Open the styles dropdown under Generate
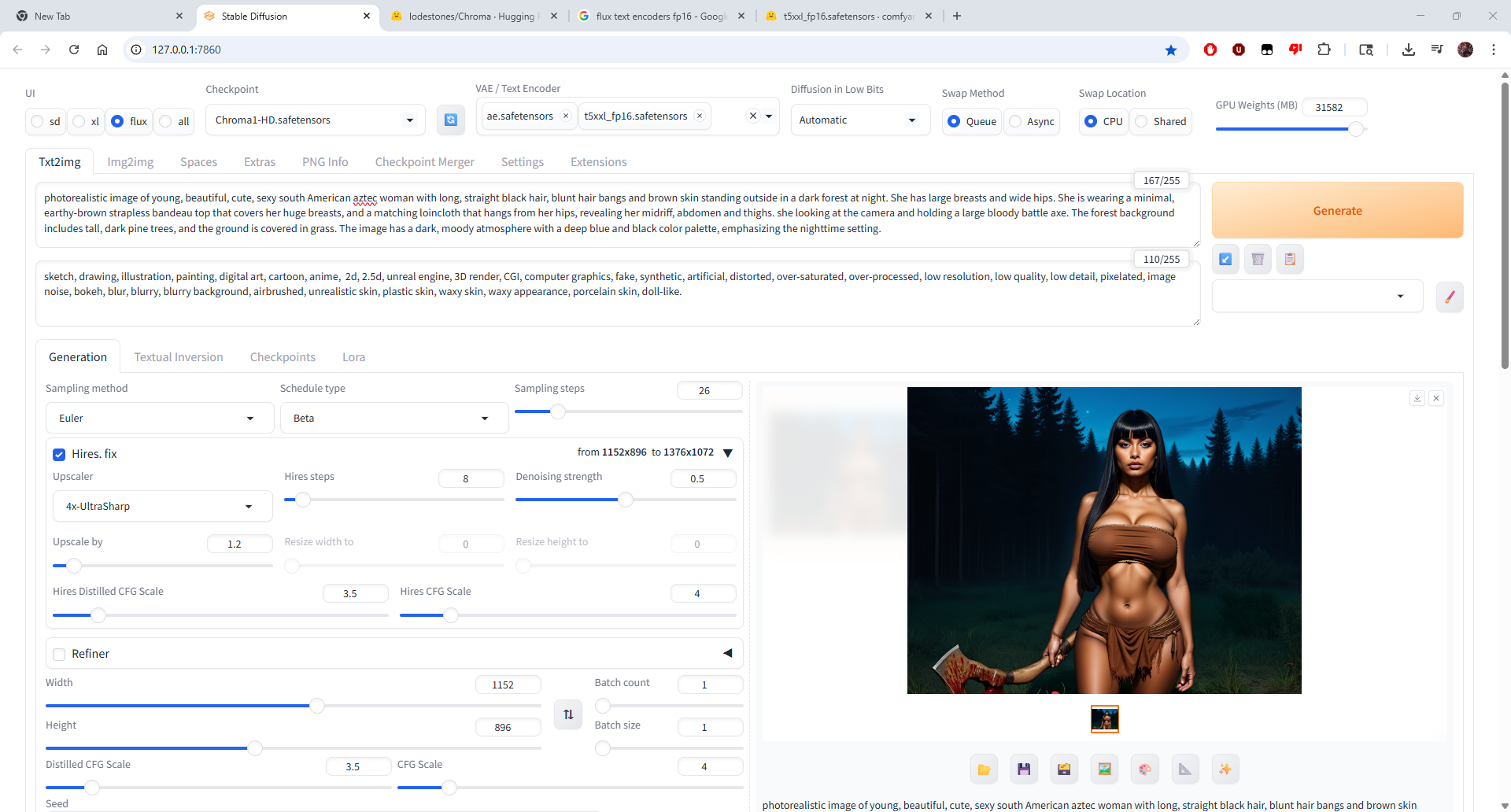Screen dimensions: 1511x812 tap(1317, 296)
